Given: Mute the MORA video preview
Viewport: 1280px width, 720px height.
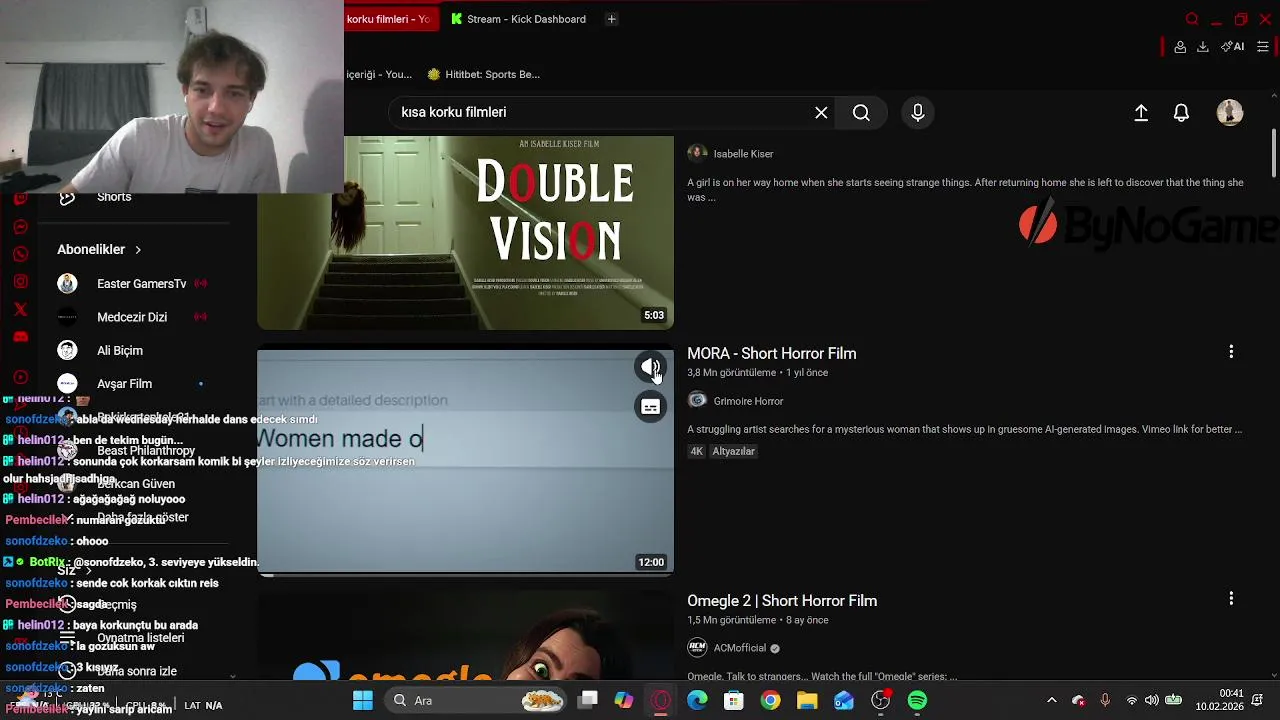Looking at the screenshot, I should [x=651, y=368].
